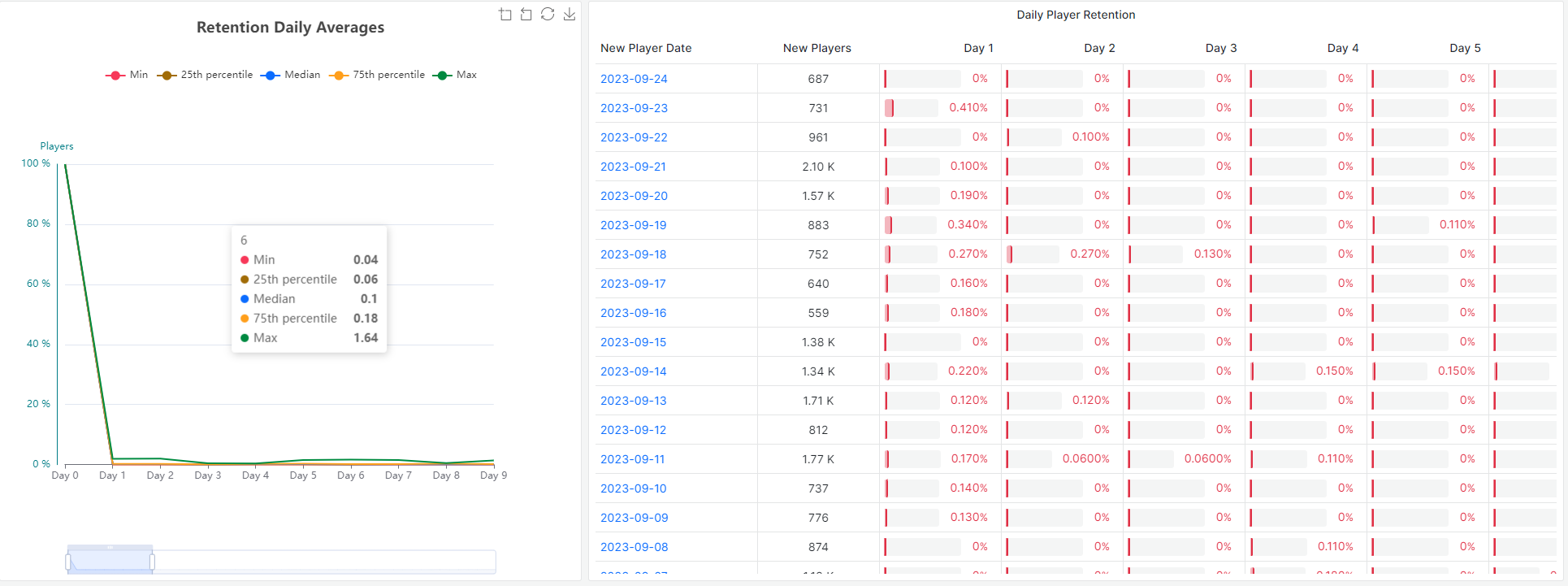The image size is (1568, 586).
Task: Click the left handle of the zoom slider
Action: 68,562
